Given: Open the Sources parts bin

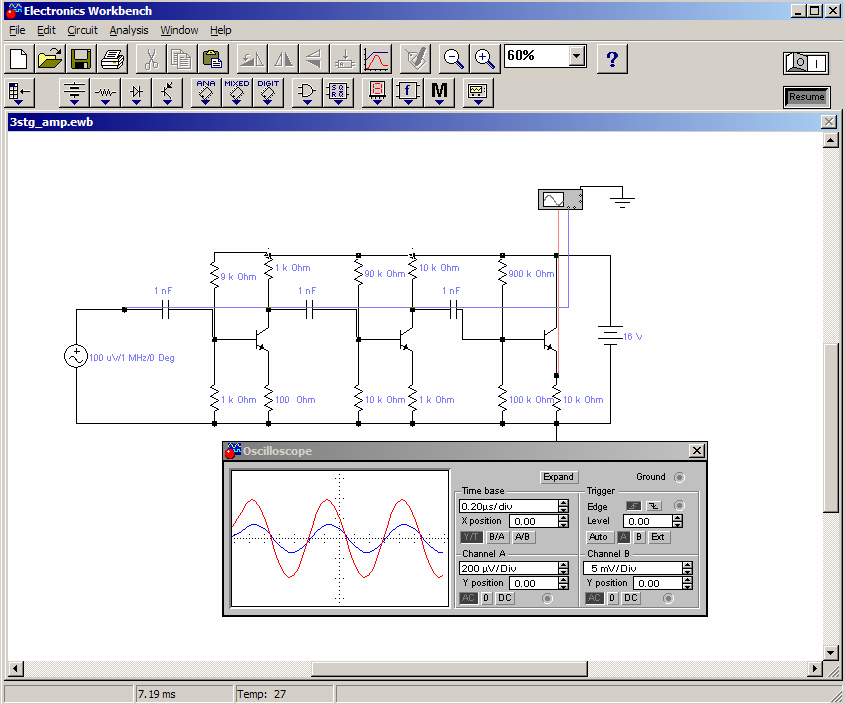Looking at the screenshot, I should click(x=75, y=93).
